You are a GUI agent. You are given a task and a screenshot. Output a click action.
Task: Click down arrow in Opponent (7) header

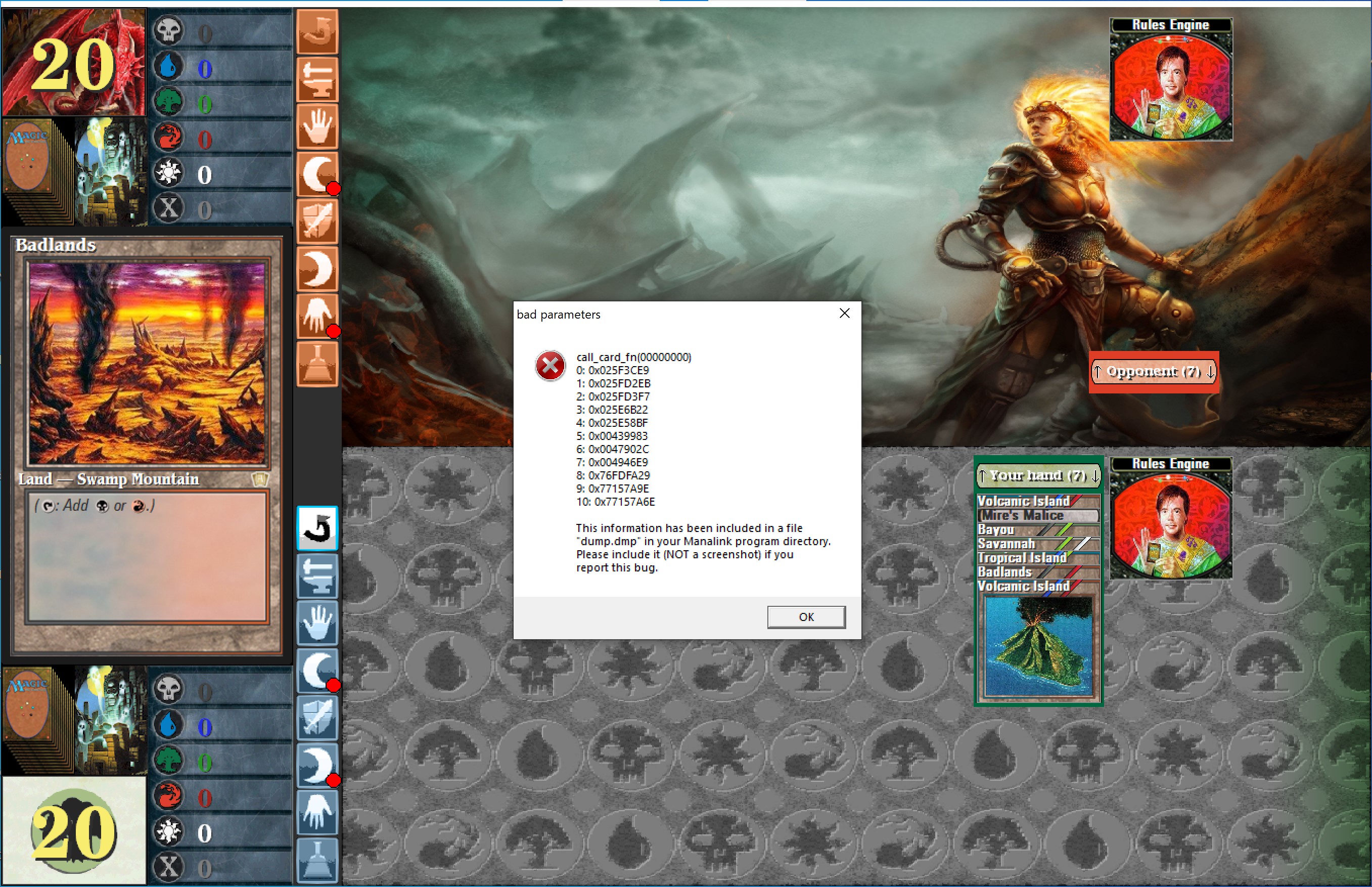1210,372
